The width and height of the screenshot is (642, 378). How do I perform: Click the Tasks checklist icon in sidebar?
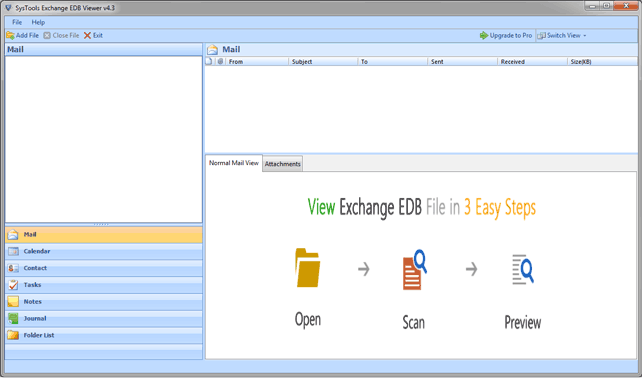tap(13, 285)
